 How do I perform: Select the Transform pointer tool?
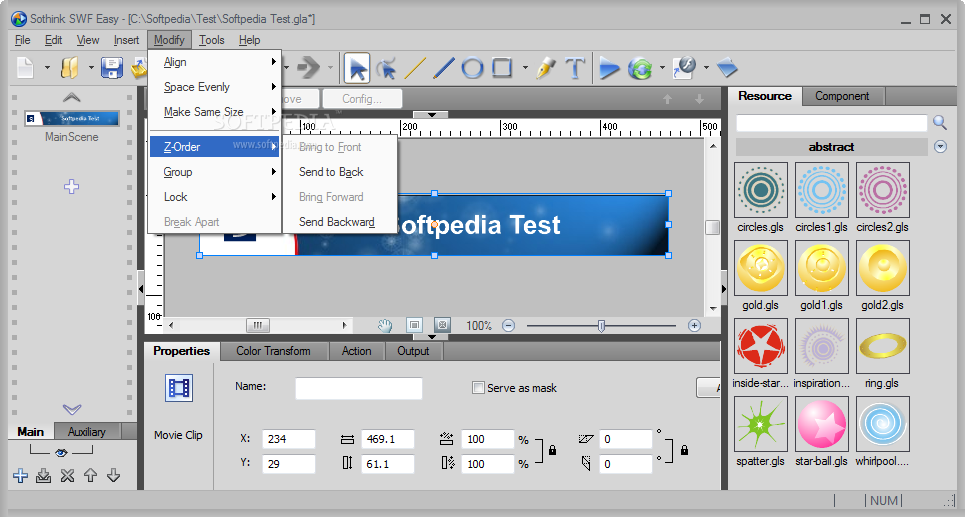click(386, 68)
